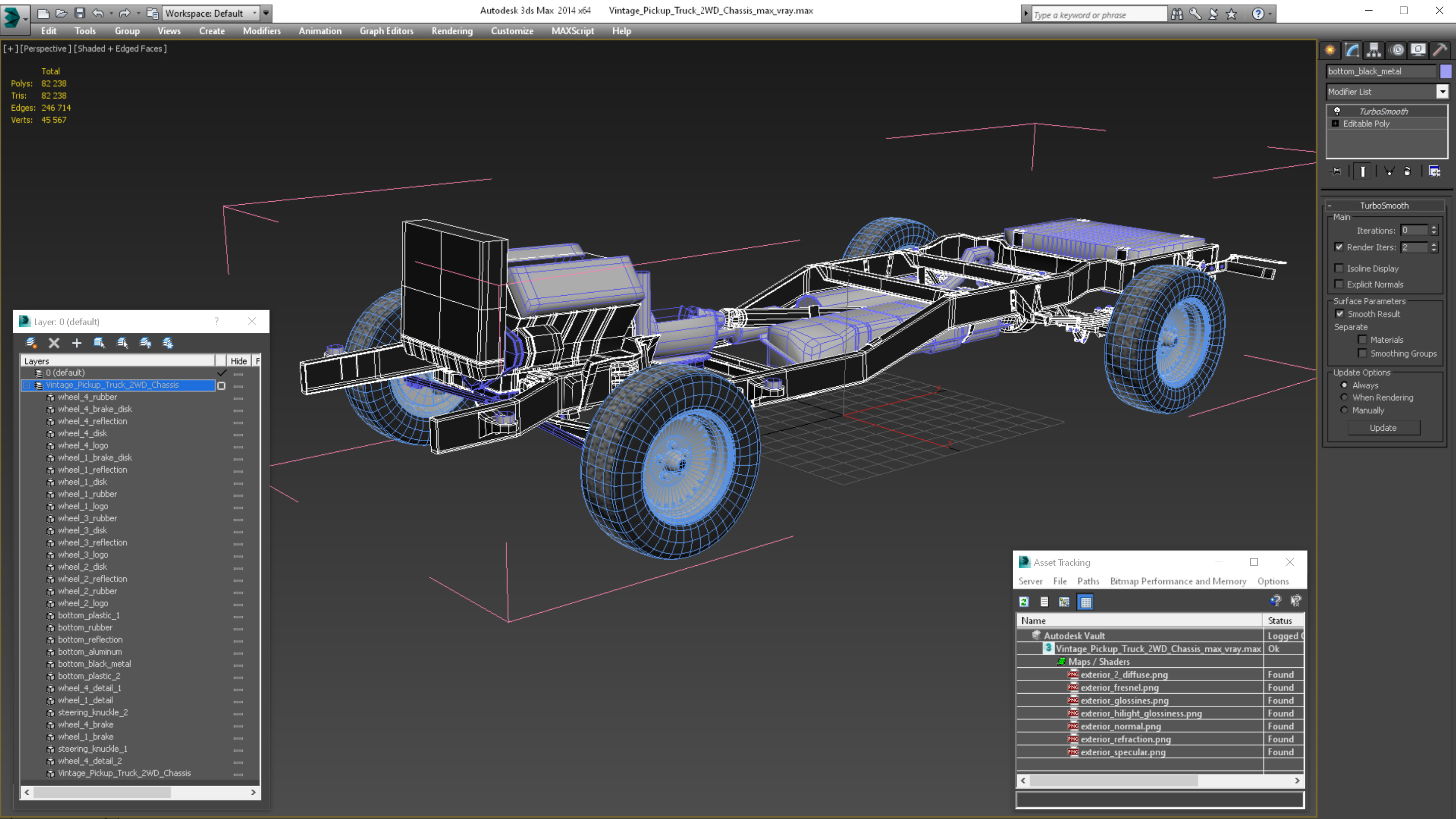Image resolution: width=1456 pixels, height=819 pixels.
Task: Open the Modifiers menu
Action: coord(262,31)
